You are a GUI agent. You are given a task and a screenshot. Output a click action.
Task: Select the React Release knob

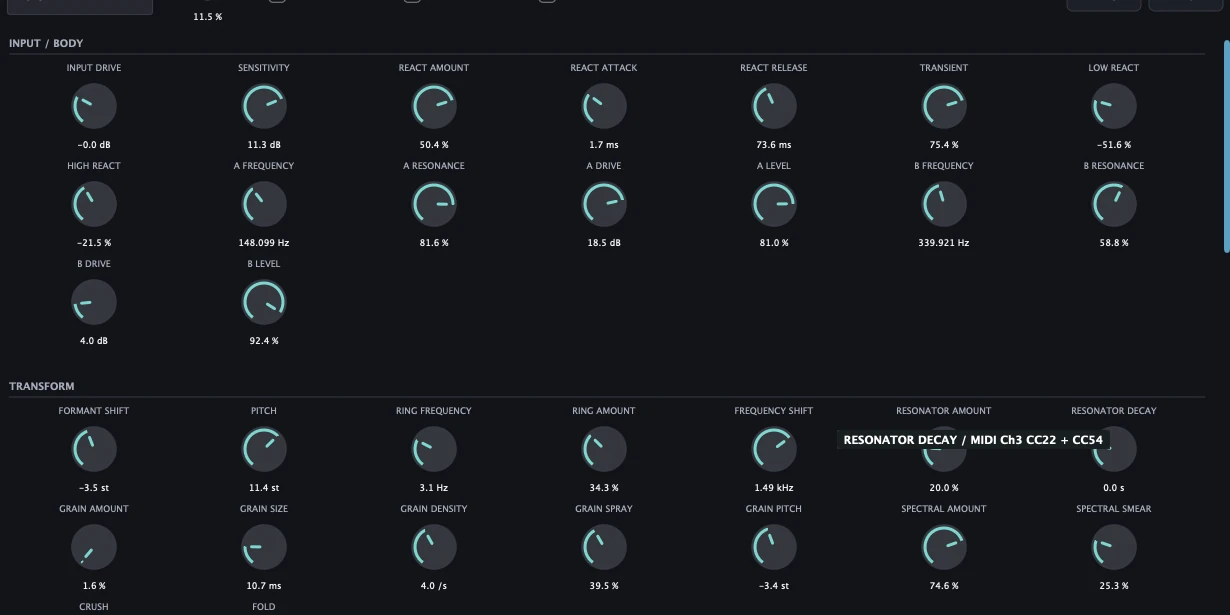pyautogui.click(x=774, y=106)
